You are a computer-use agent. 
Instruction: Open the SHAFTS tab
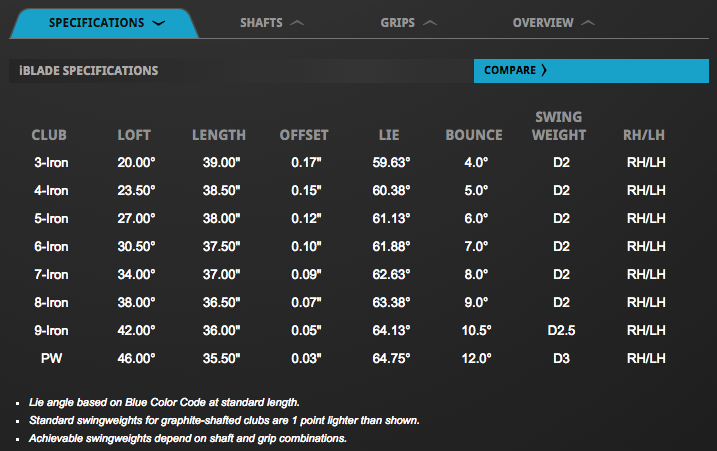tap(261, 23)
